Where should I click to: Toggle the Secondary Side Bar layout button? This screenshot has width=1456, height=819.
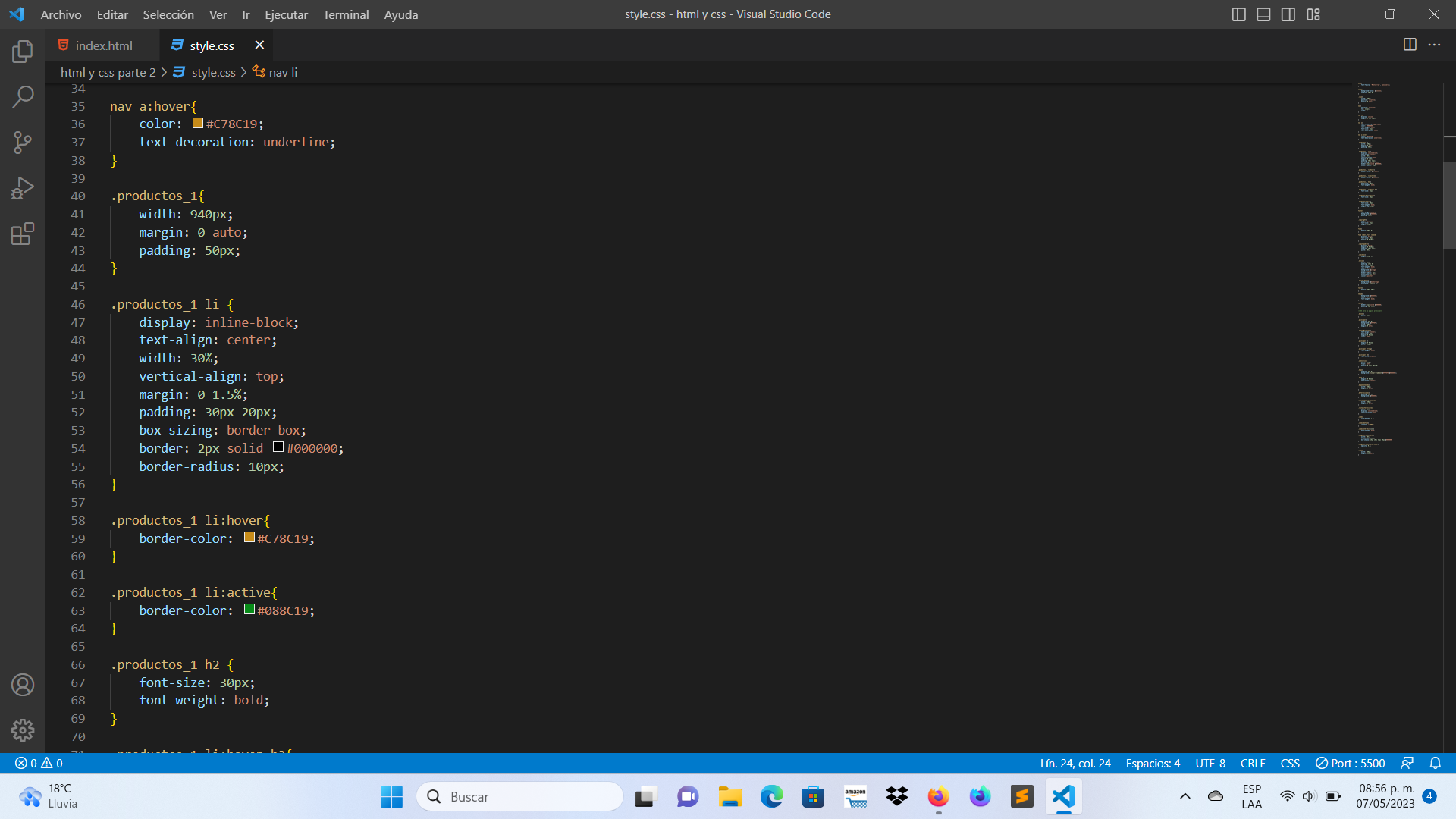point(1288,14)
